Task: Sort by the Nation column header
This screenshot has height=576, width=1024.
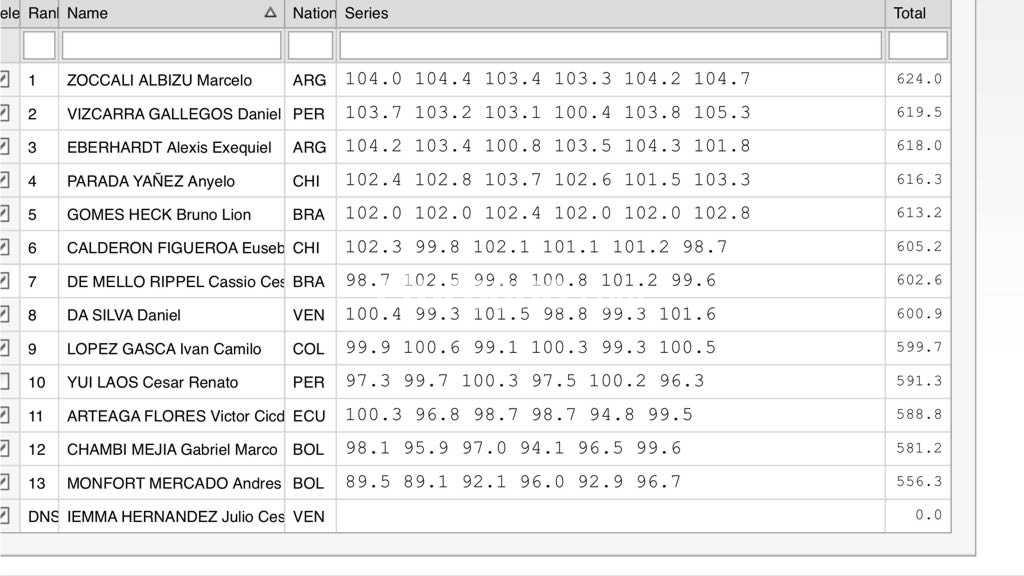Action: tap(311, 13)
